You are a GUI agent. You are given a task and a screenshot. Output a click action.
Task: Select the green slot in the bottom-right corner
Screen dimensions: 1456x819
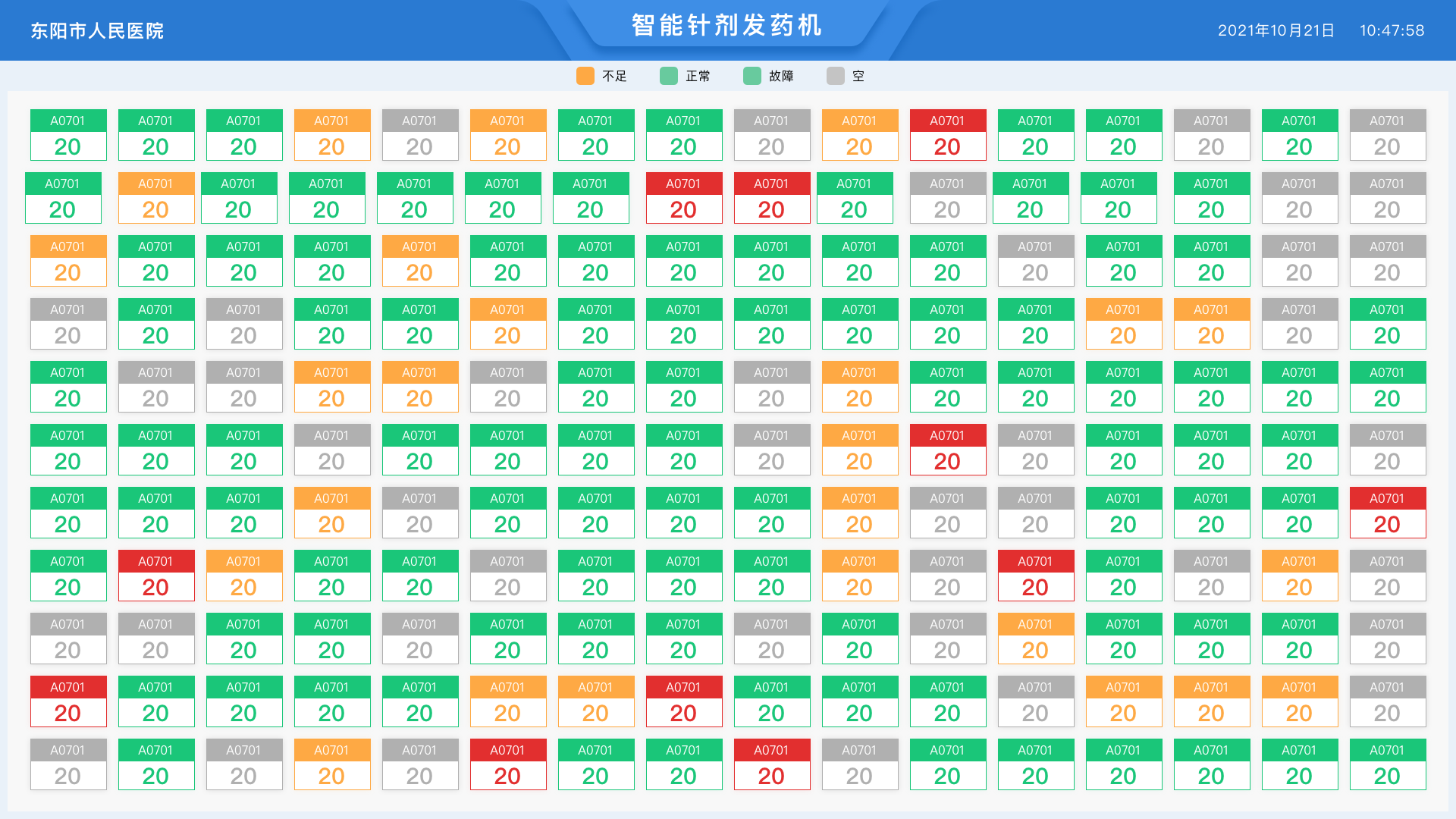pos(1387,764)
